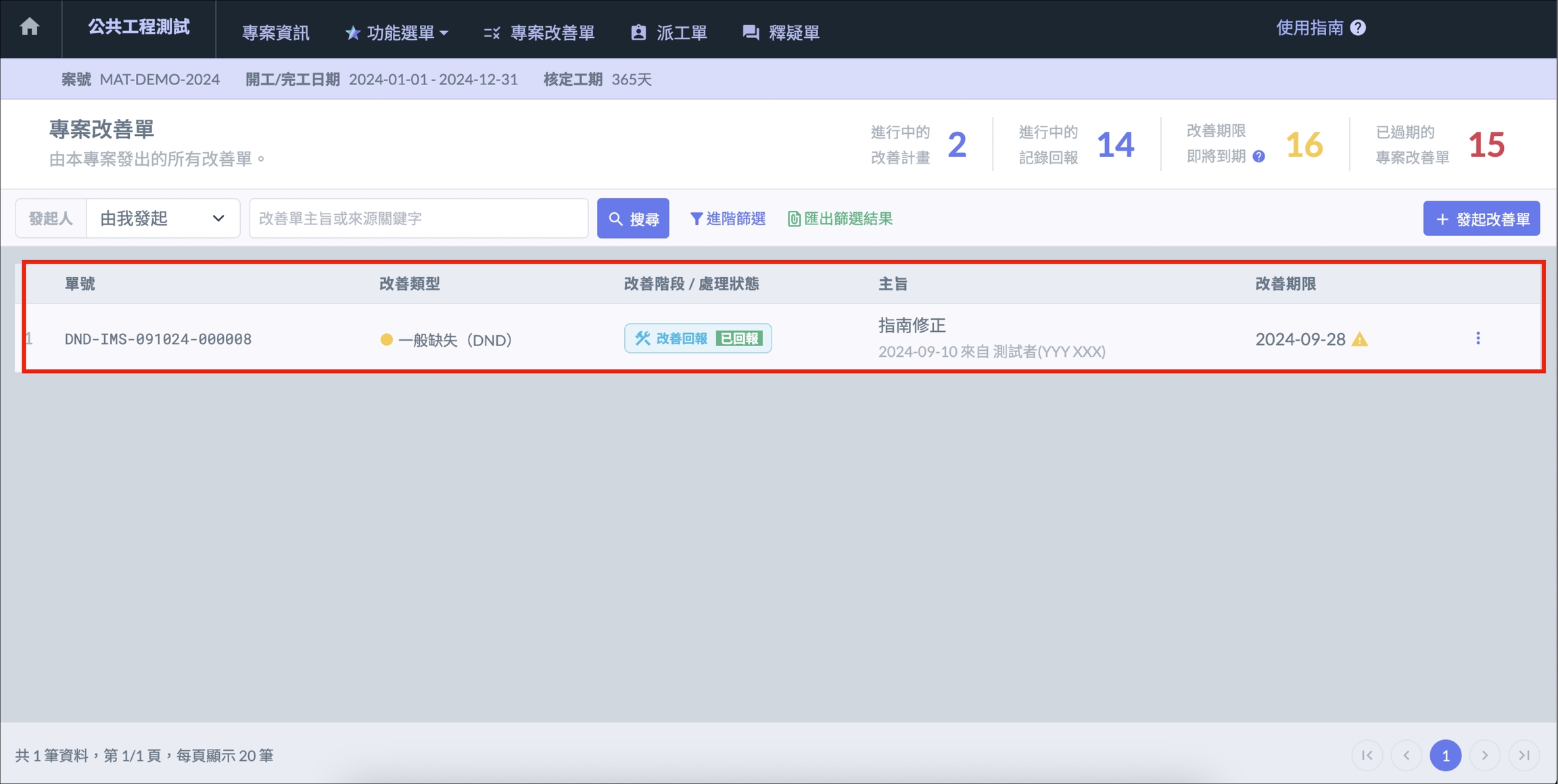Click the 發起改善單 button
The image size is (1558, 784).
coord(1481,218)
